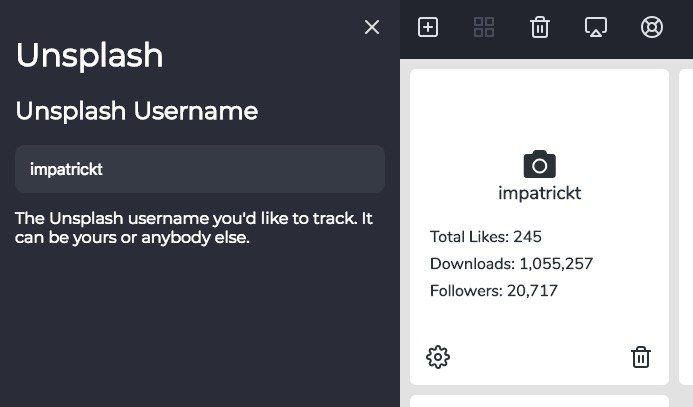
Task: Click the Unsplash Username label
Action: (137, 110)
